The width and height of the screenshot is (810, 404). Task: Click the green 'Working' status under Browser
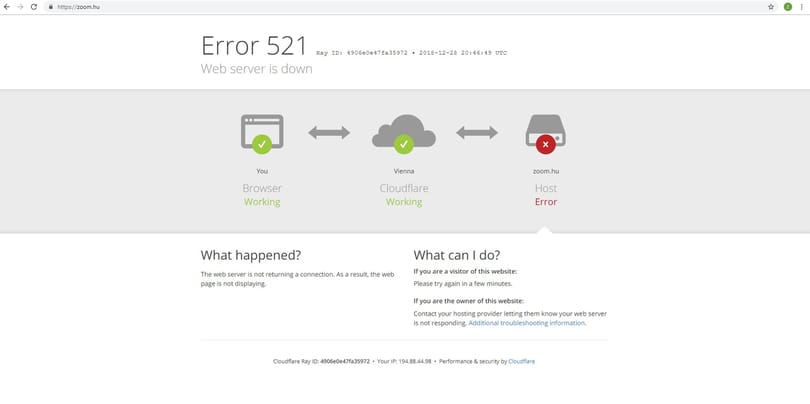(262, 202)
